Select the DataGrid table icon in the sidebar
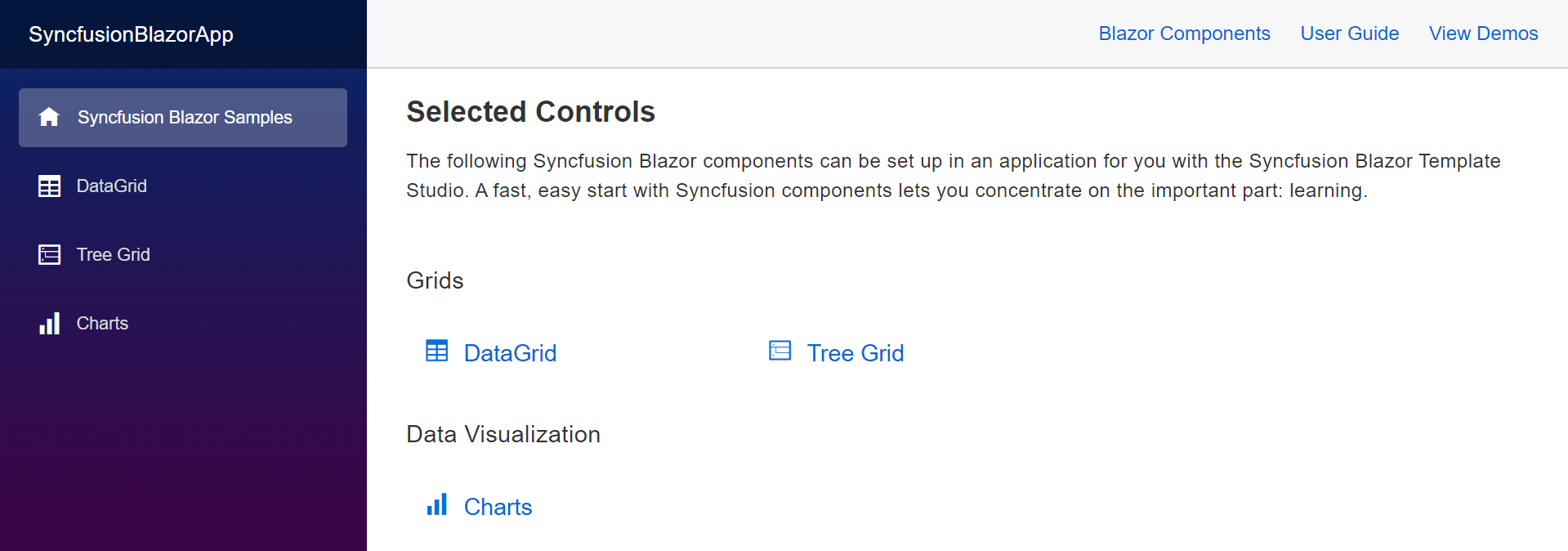Screen dimensions: 1568x551 click(x=49, y=186)
